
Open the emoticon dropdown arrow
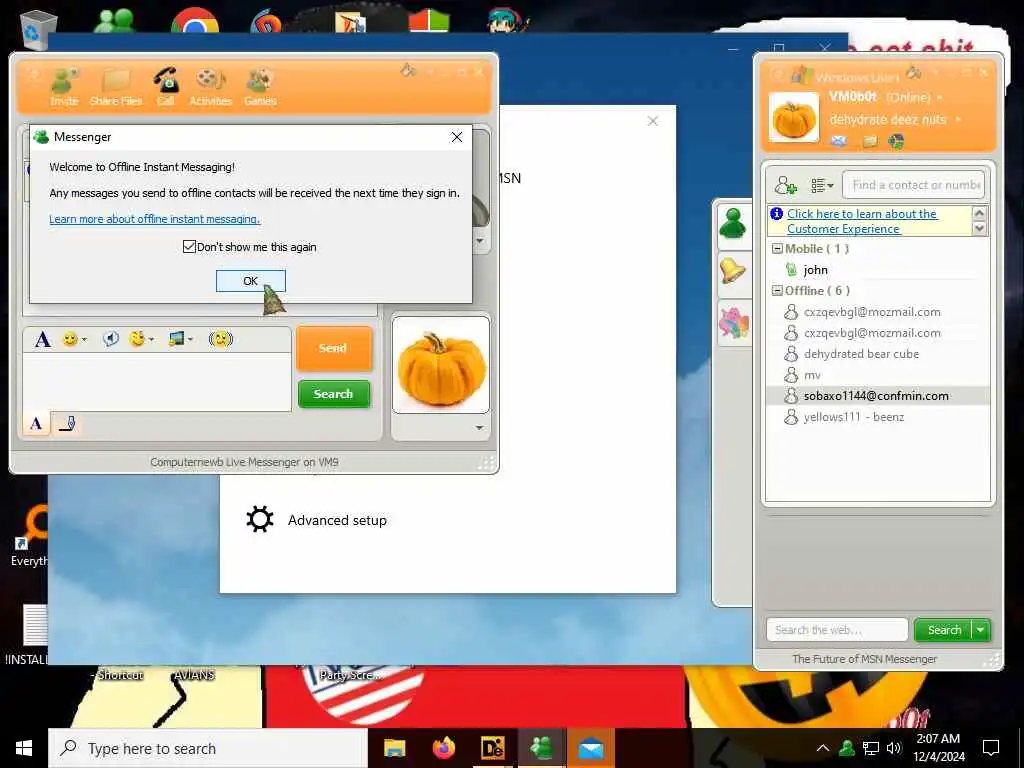pyautogui.click(x=84, y=340)
